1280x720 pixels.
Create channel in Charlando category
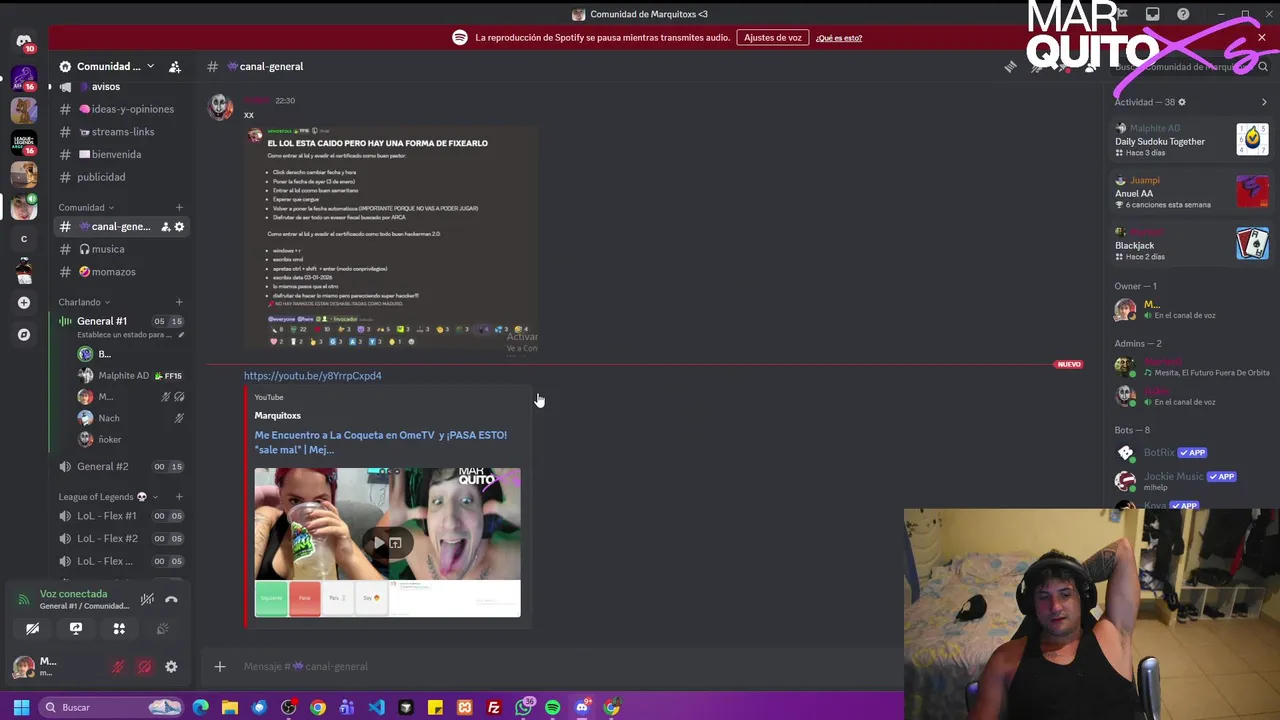click(179, 302)
